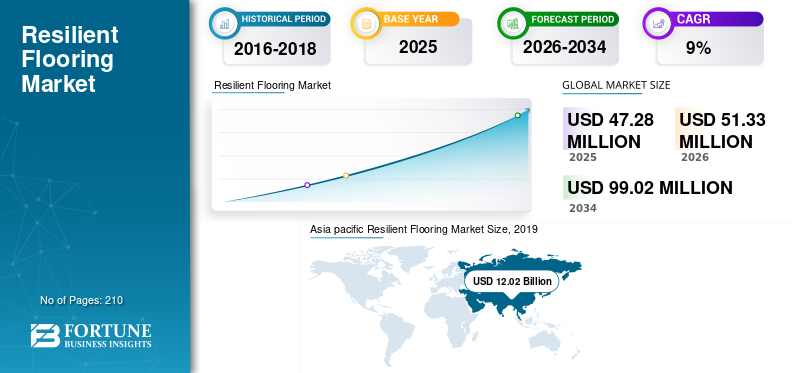This screenshot has height=373, width=800.
Task: Click the base year 2025 value
Action: point(418,47)
